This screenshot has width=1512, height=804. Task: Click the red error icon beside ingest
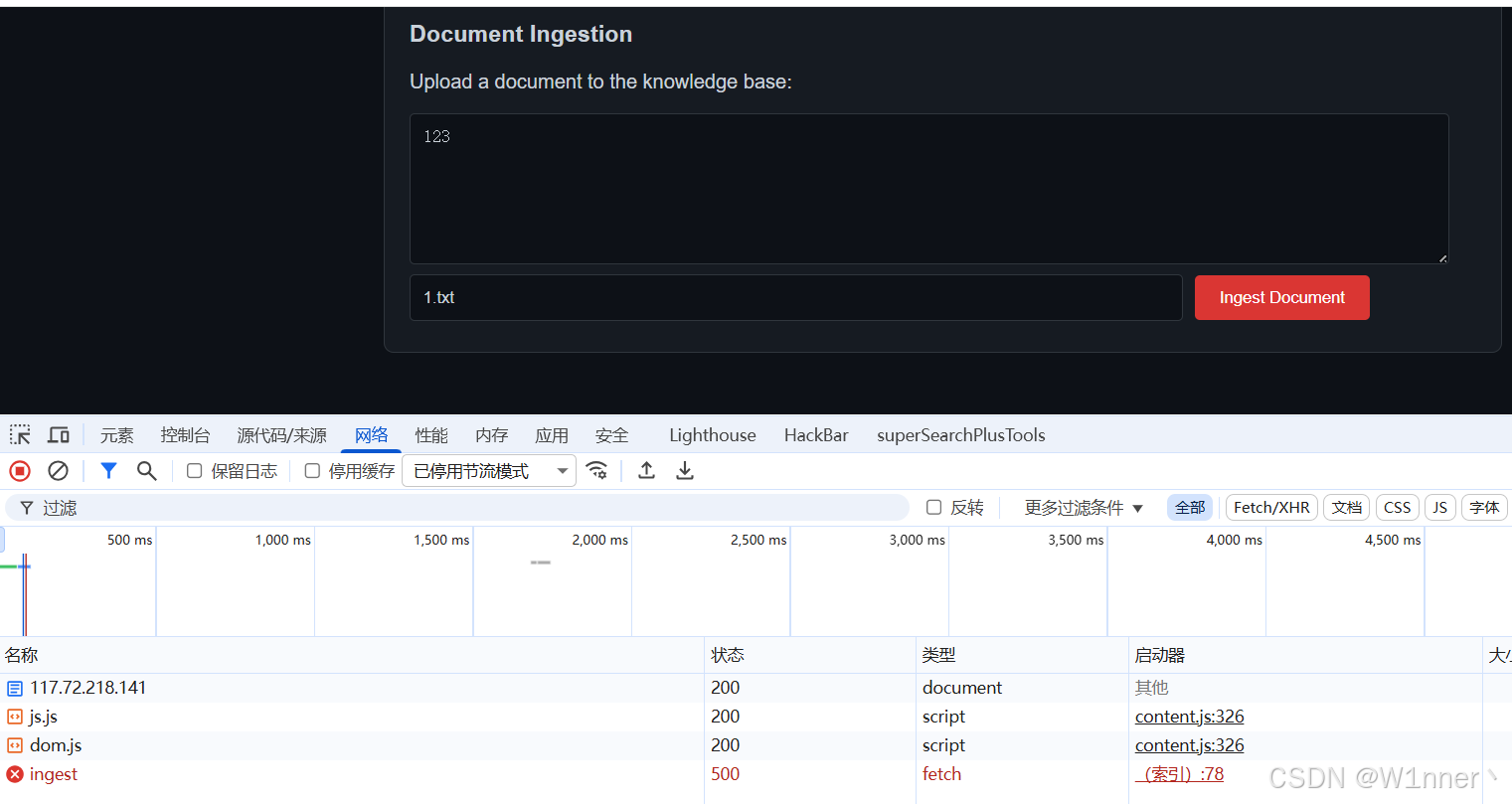pos(15,774)
